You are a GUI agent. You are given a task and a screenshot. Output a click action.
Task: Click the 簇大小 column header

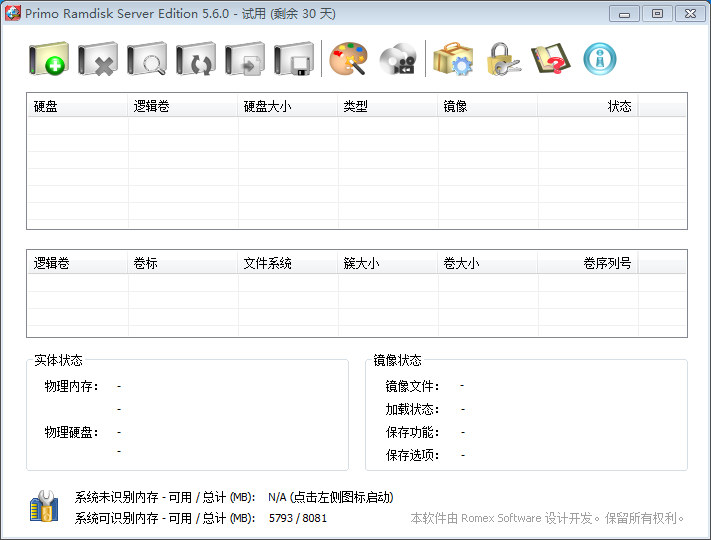[x=388, y=263]
